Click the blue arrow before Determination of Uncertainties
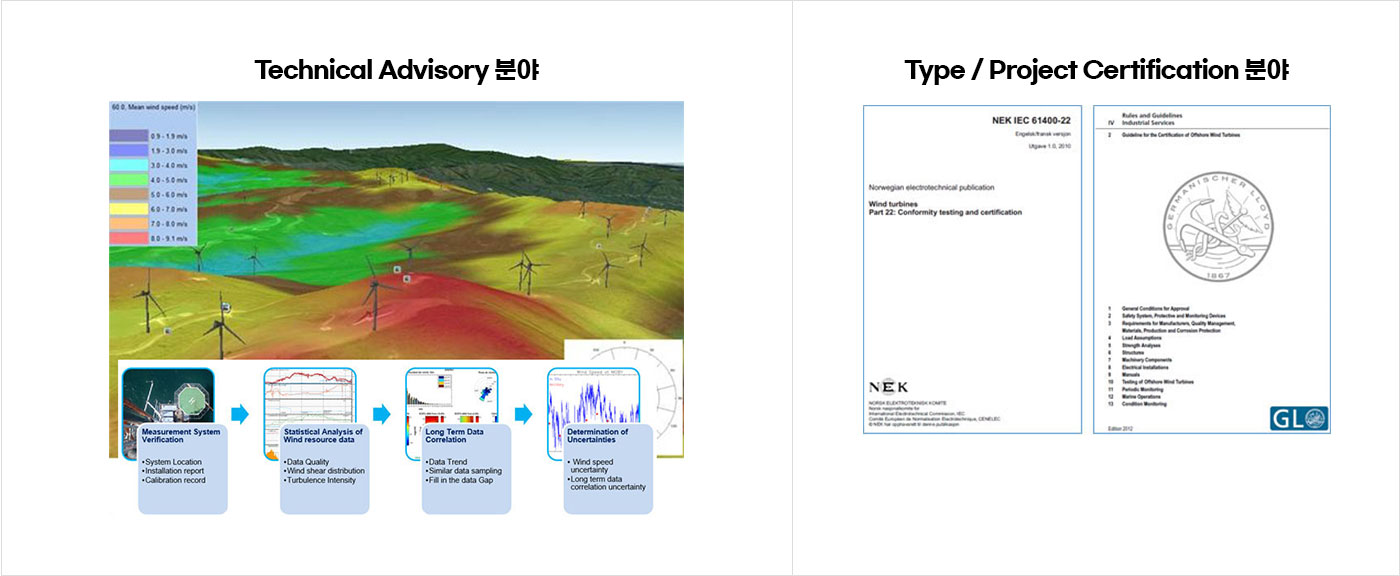 coord(523,414)
